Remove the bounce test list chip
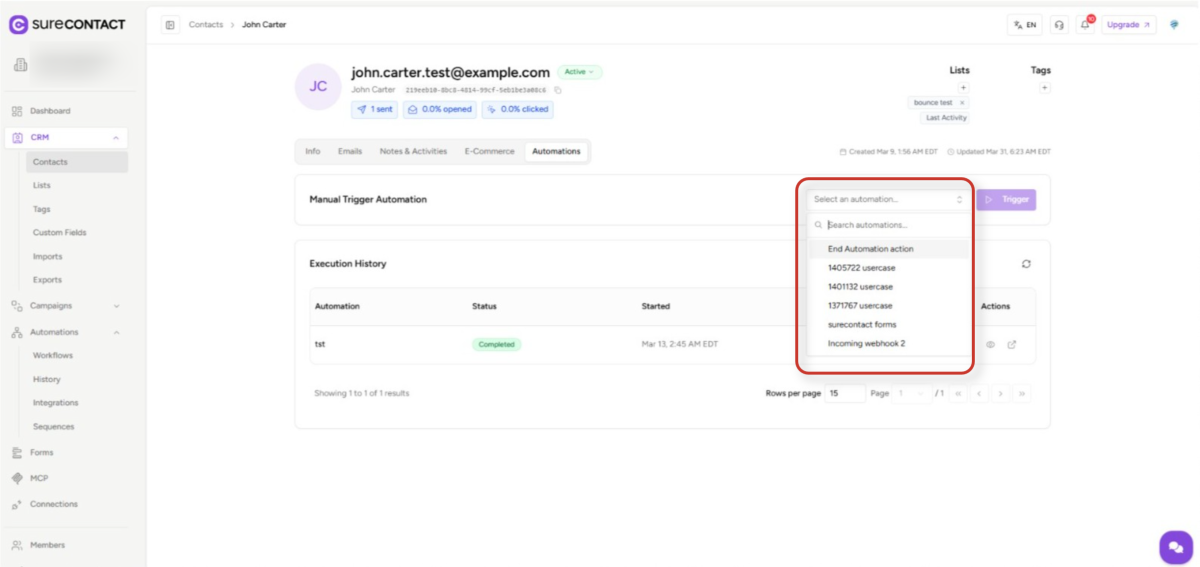Image resolution: width=1200 pixels, height=567 pixels. pyautogui.click(x=962, y=102)
